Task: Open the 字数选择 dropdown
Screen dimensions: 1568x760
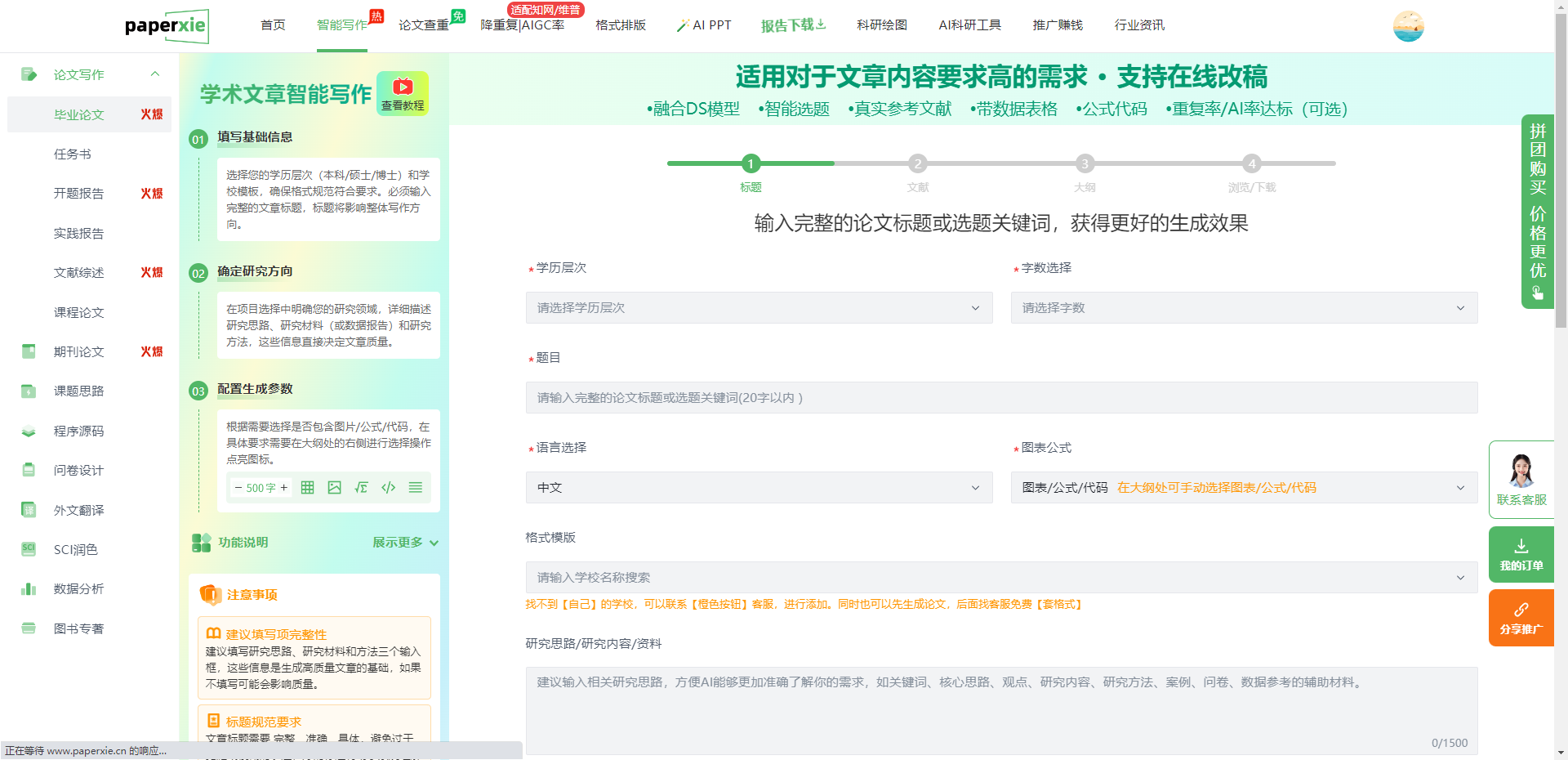Action: tap(1243, 308)
